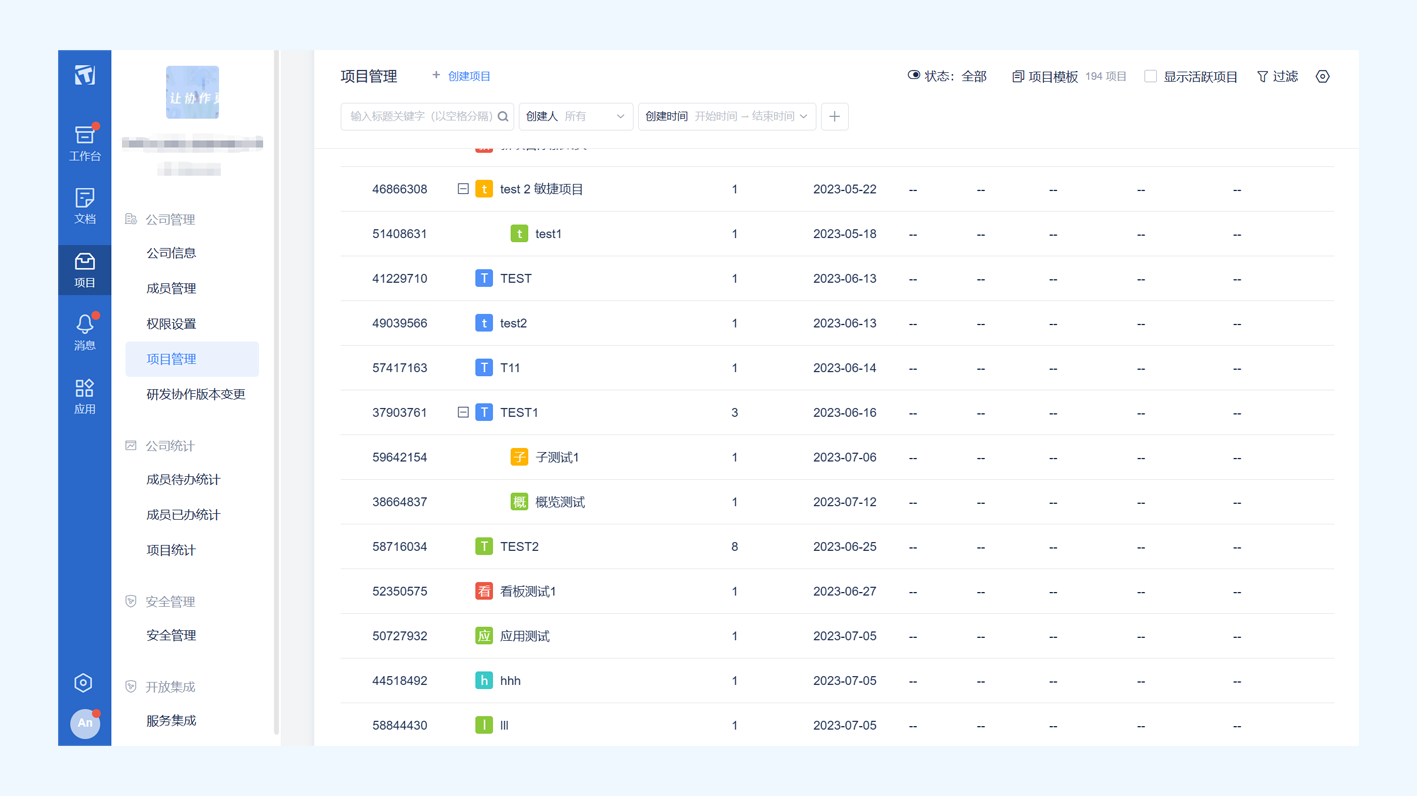Click the search magnifier icon
1417x796 pixels.
(x=503, y=117)
